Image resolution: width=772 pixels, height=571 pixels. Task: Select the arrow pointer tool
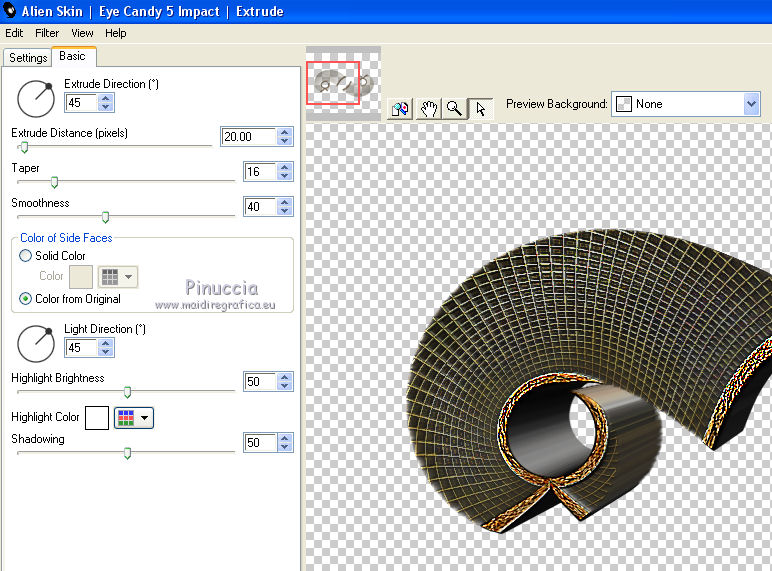pyautogui.click(x=481, y=108)
